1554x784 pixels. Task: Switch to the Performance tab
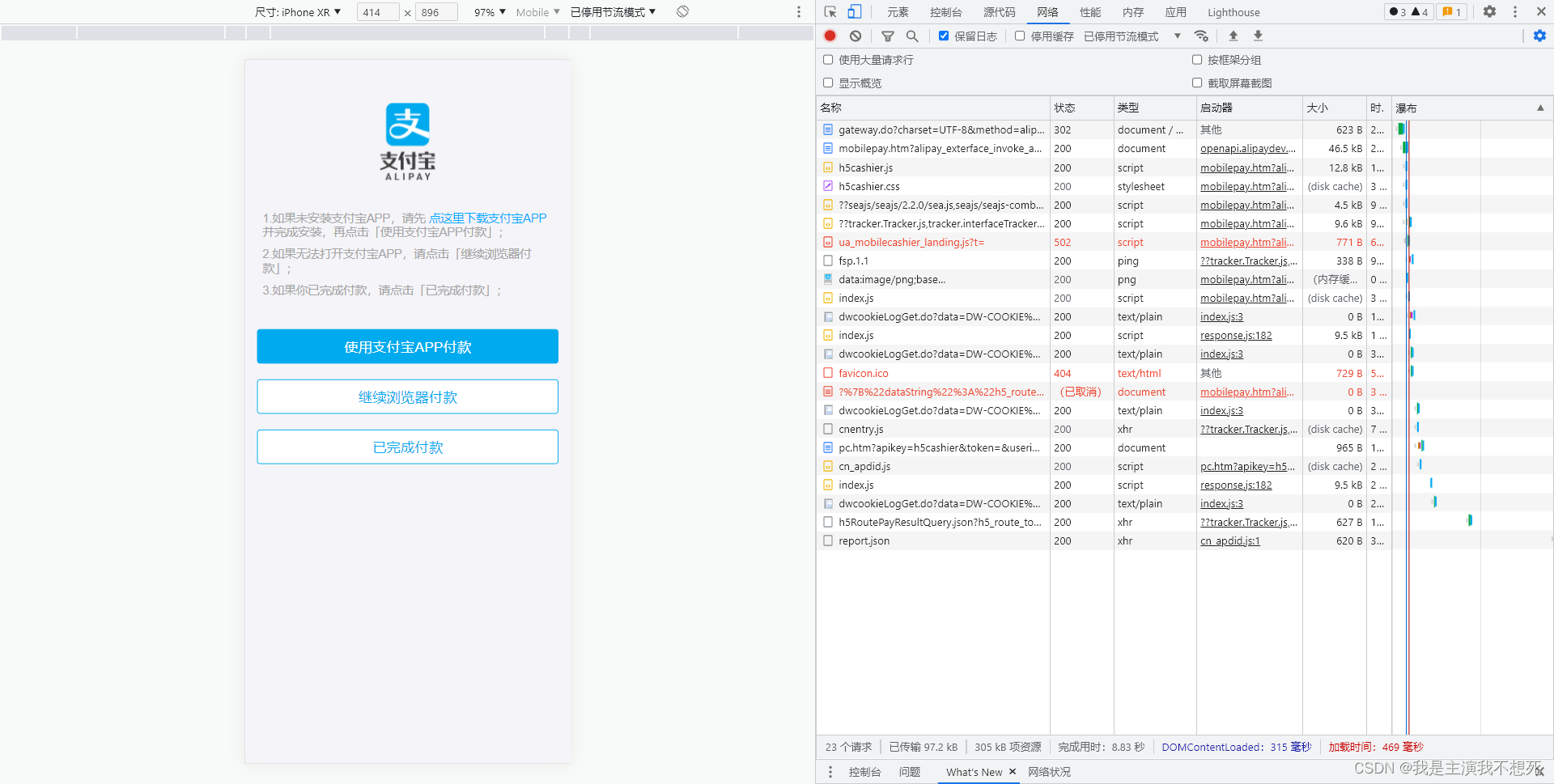pos(1090,12)
